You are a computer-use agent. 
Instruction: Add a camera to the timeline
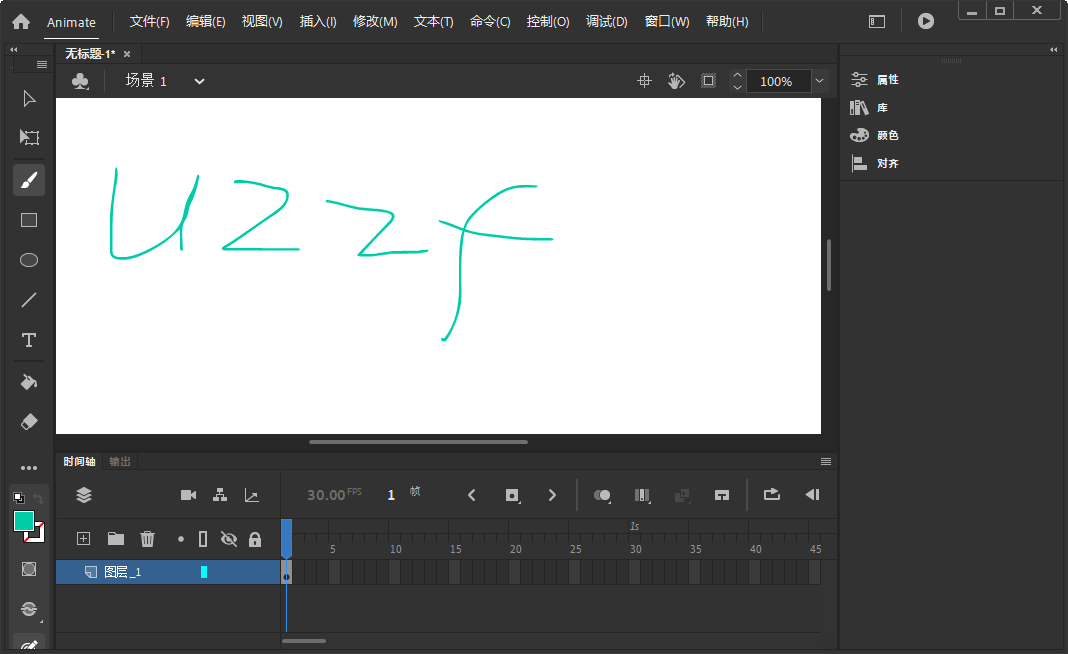[x=188, y=494]
